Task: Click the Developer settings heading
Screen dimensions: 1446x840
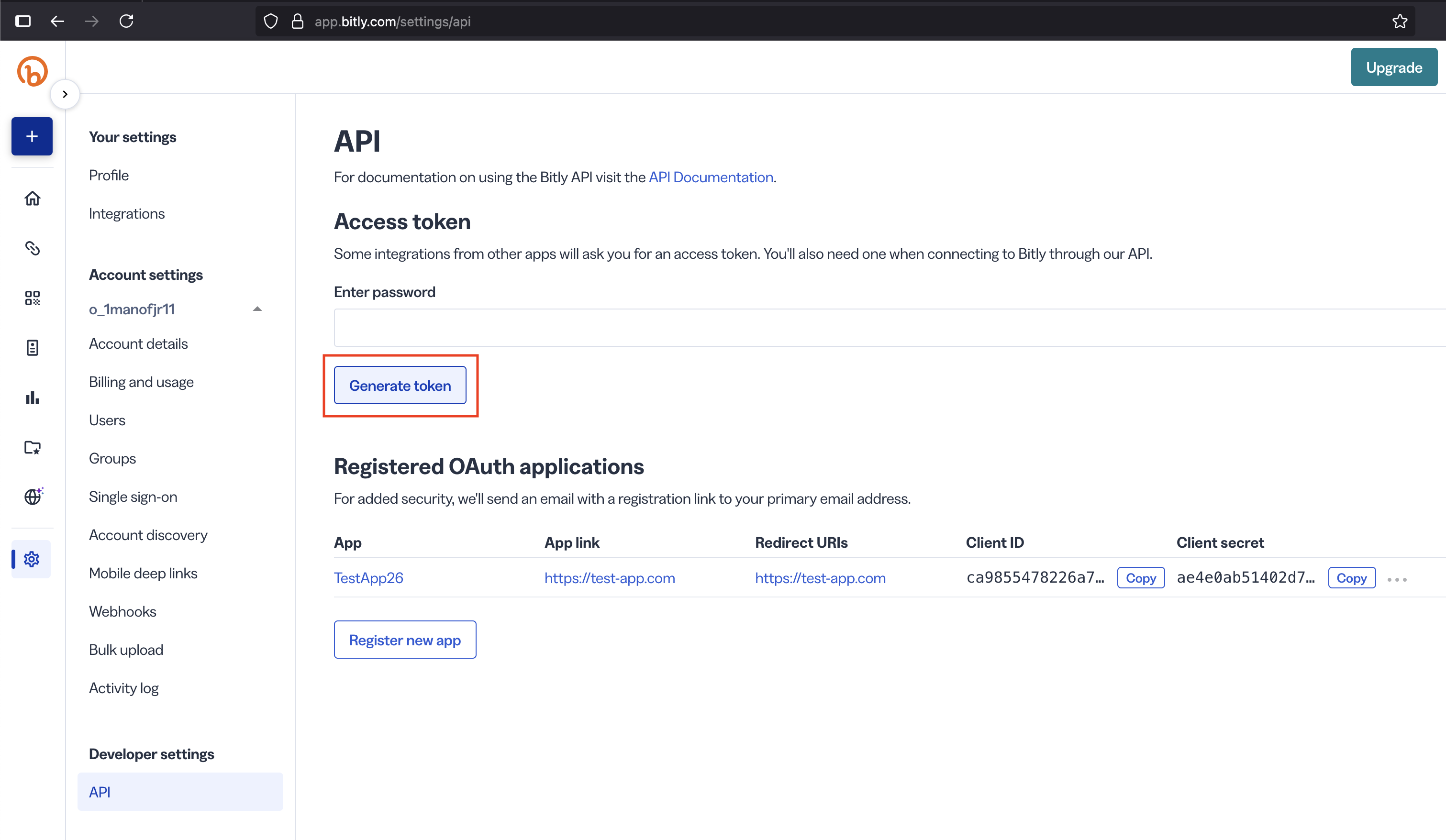Action: [152, 754]
